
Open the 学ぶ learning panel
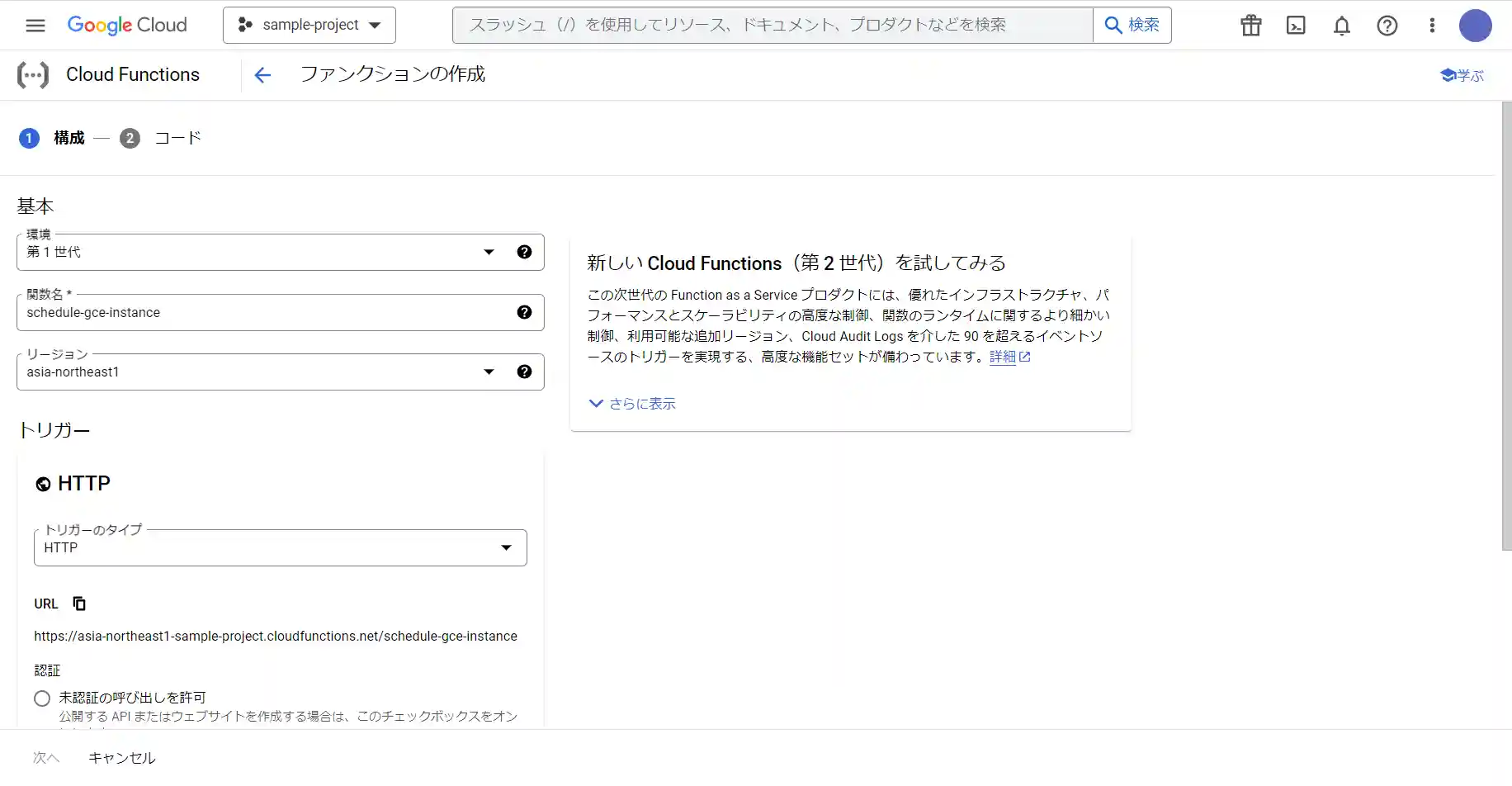click(1462, 75)
